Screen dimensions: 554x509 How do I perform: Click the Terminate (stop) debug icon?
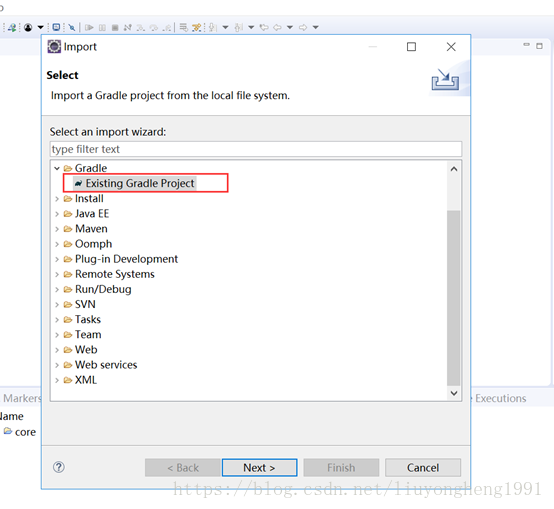click(x=115, y=27)
